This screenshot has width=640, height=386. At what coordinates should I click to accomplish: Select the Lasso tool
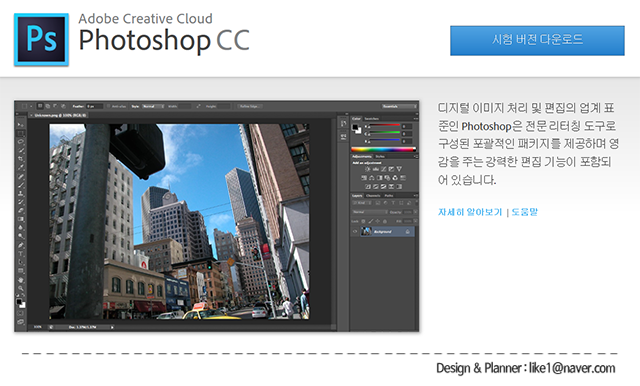20,142
